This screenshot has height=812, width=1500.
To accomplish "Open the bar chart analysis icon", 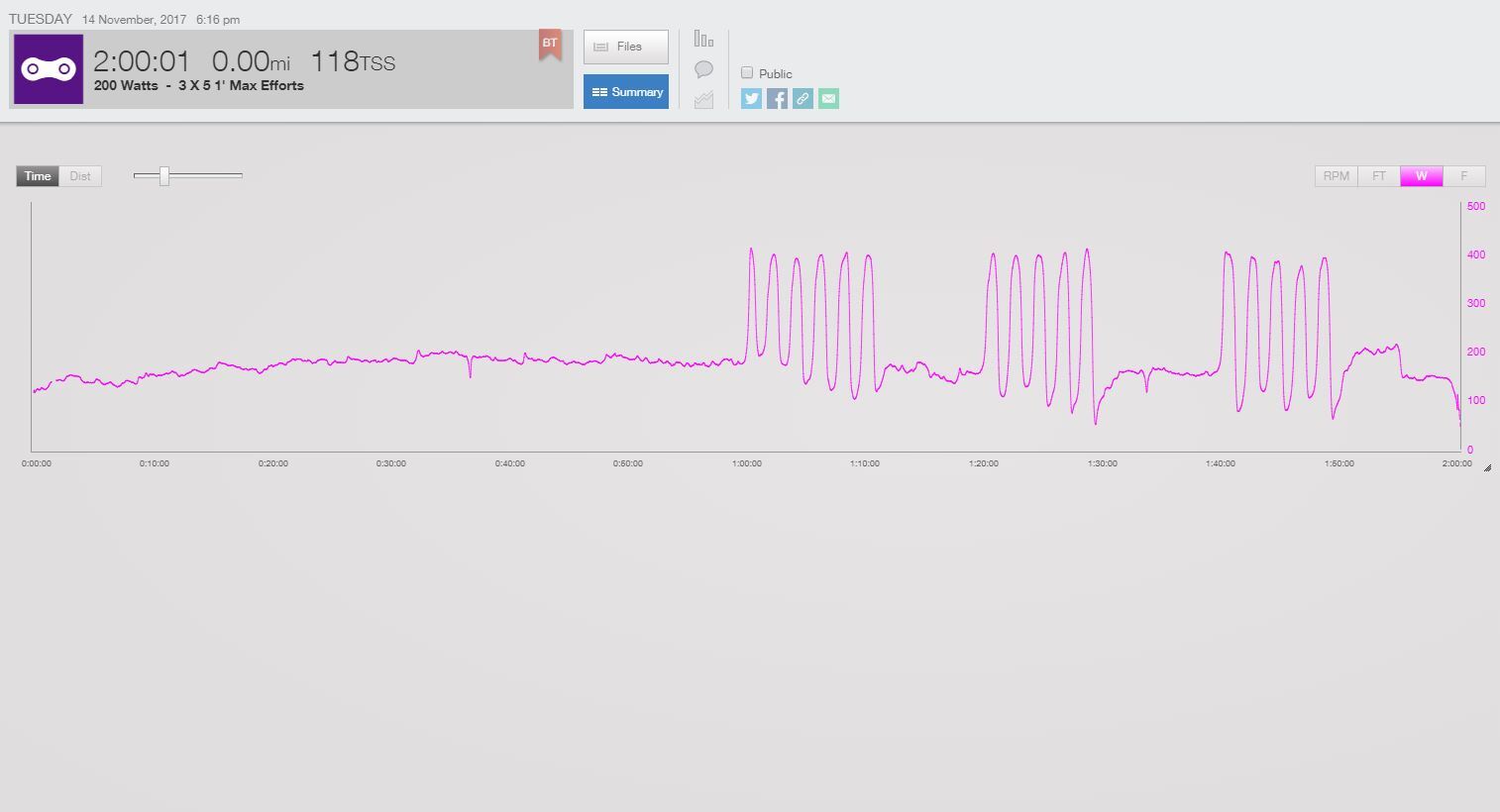I will coord(703,40).
